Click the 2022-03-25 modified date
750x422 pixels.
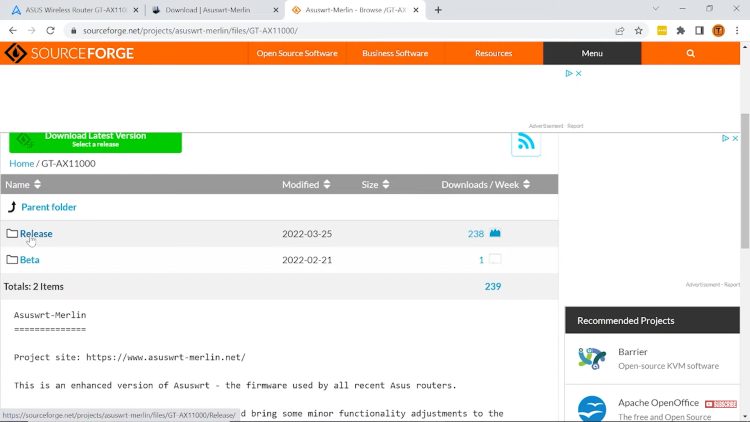(307, 233)
